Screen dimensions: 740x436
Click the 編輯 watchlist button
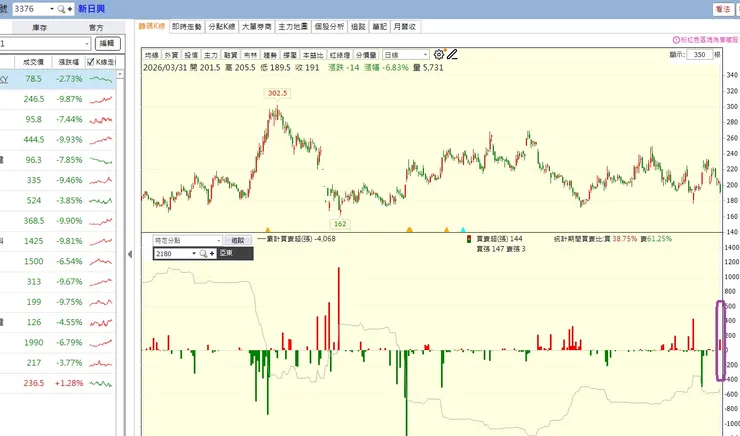[x=108, y=44]
